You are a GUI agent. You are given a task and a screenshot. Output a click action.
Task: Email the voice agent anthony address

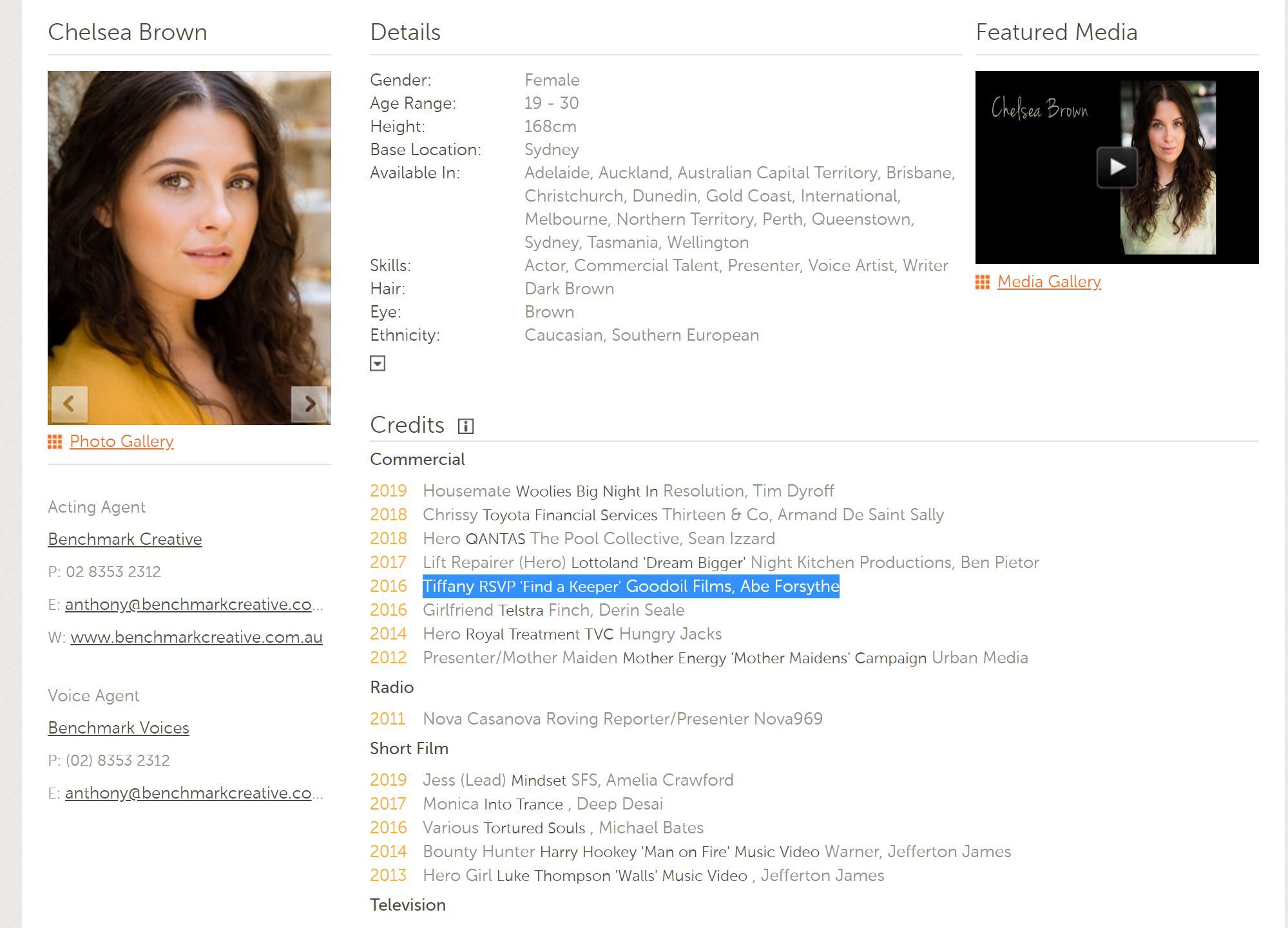pyautogui.click(x=188, y=793)
